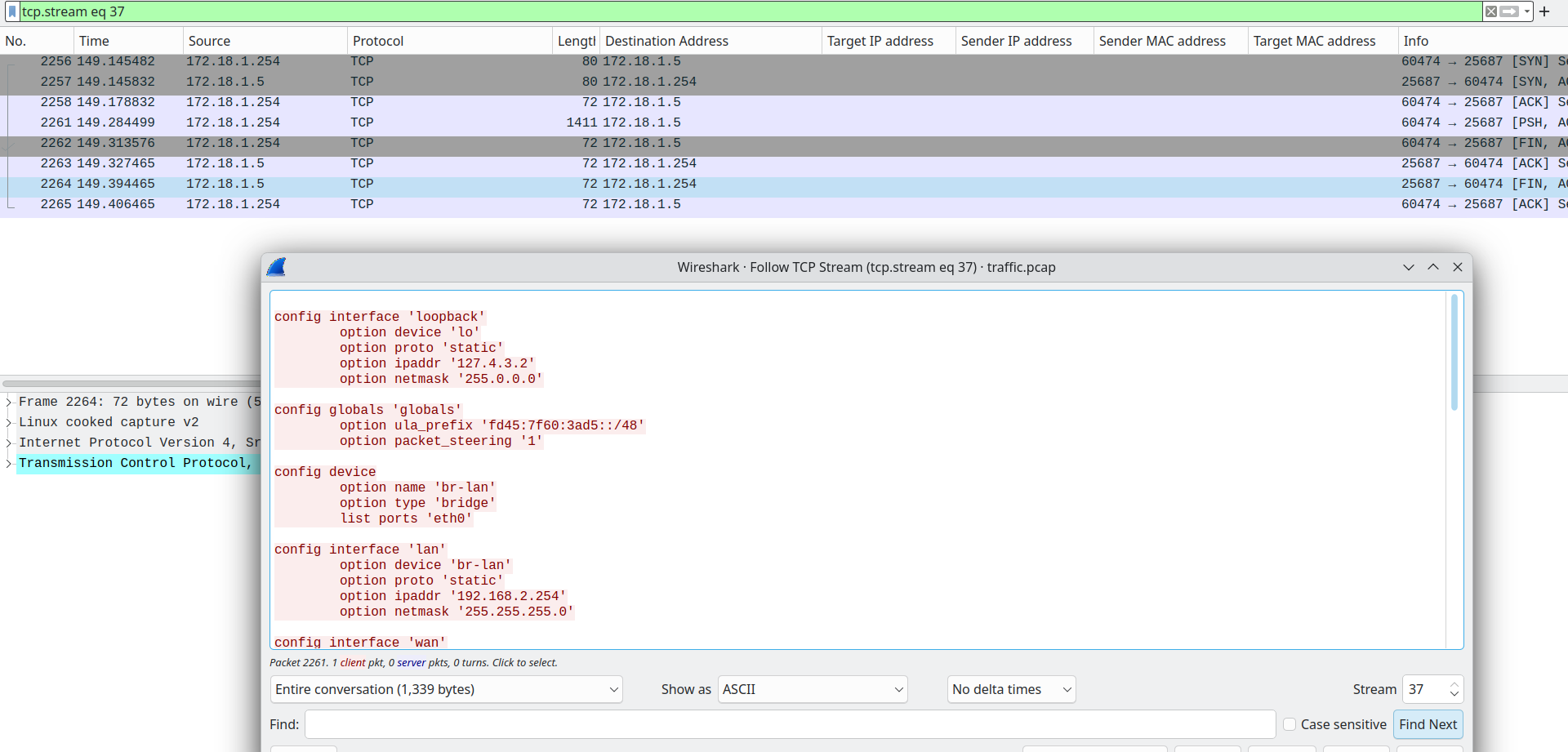This screenshot has height=752, width=1568.
Task: Sort by the Protocol column header
Action: 450,41
